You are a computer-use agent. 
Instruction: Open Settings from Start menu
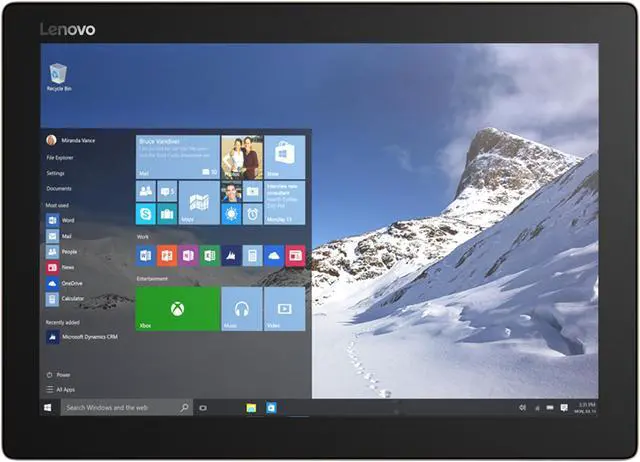point(55,173)
